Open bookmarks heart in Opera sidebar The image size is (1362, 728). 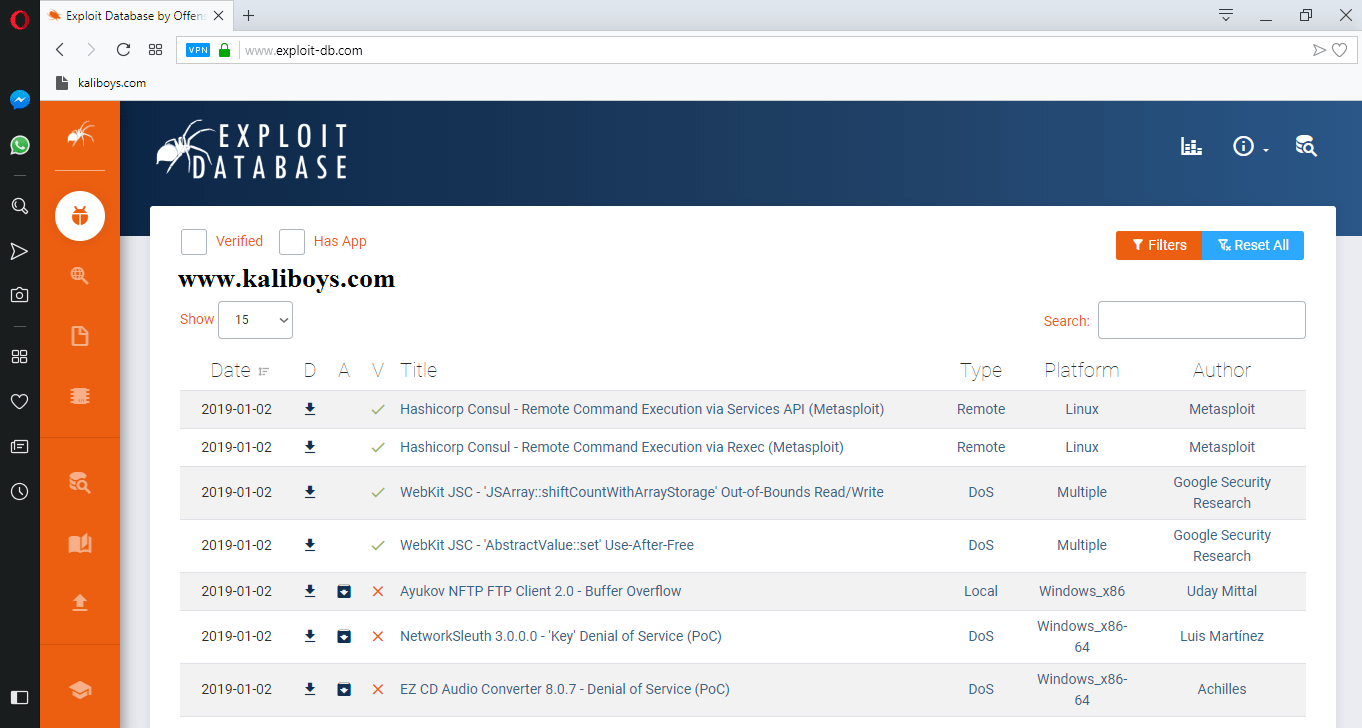tap(19, 401)
